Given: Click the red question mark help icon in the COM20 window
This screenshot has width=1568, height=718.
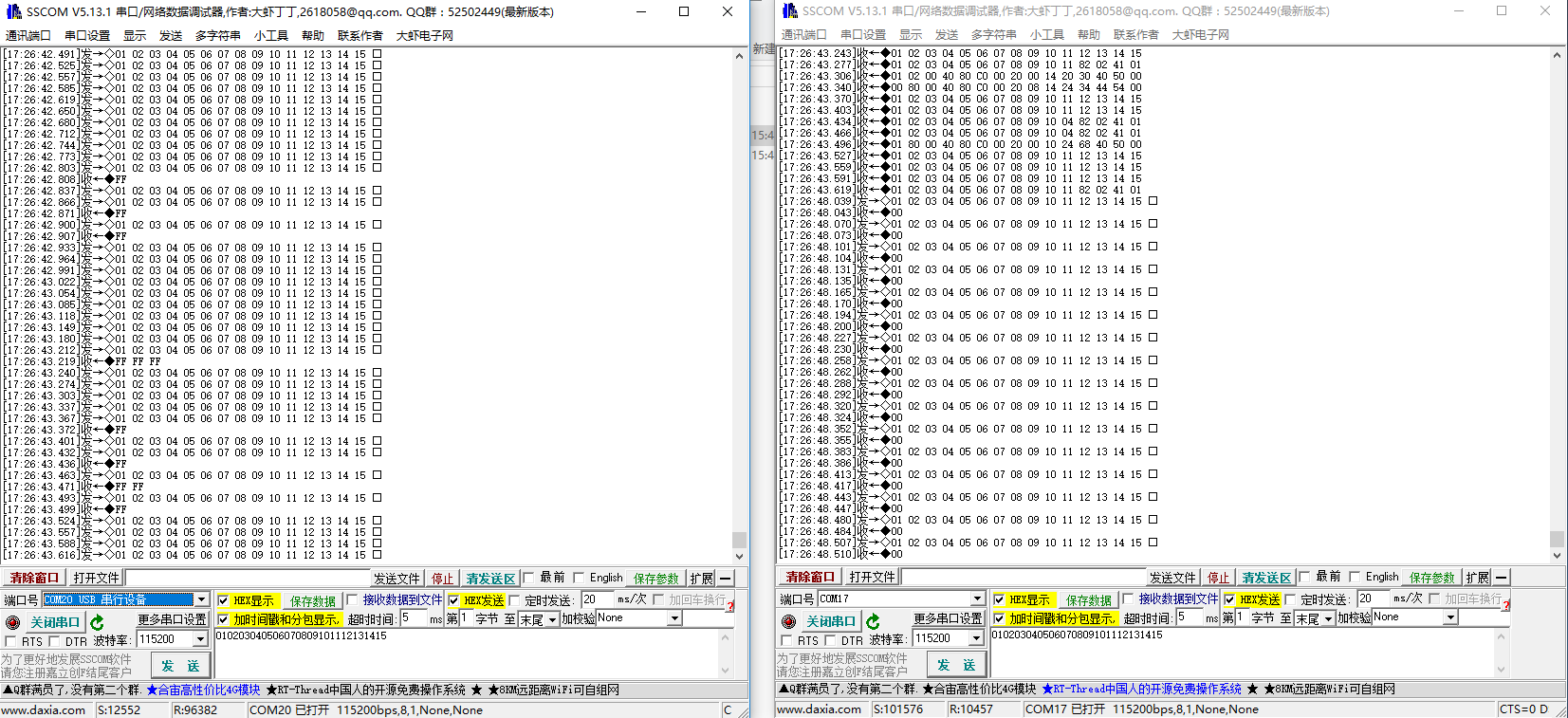Looking at the screenshot, I should coord(730,605).
